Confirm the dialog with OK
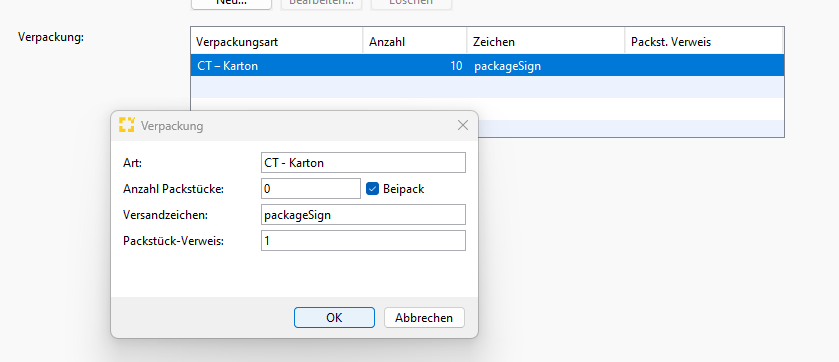The height and width of the screenshot is (362, 839). (x=334, y=318)
